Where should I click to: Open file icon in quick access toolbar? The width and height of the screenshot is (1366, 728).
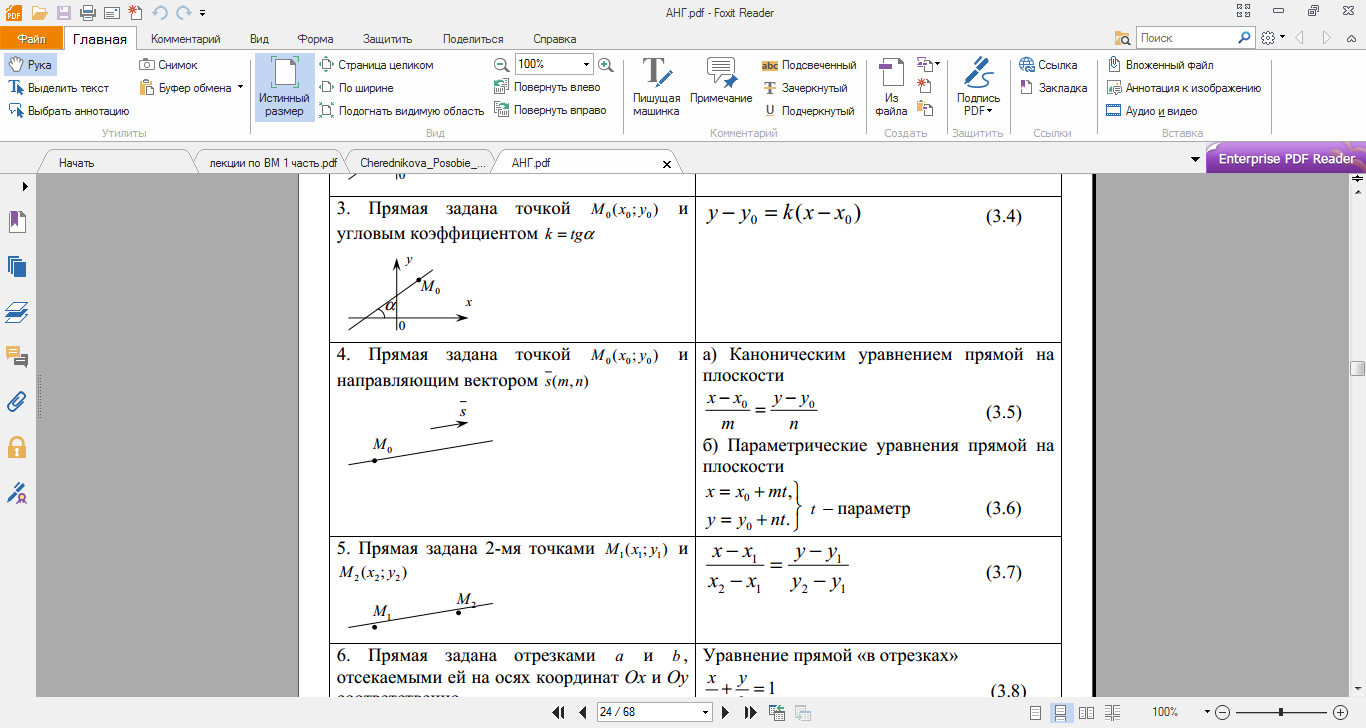40,13
